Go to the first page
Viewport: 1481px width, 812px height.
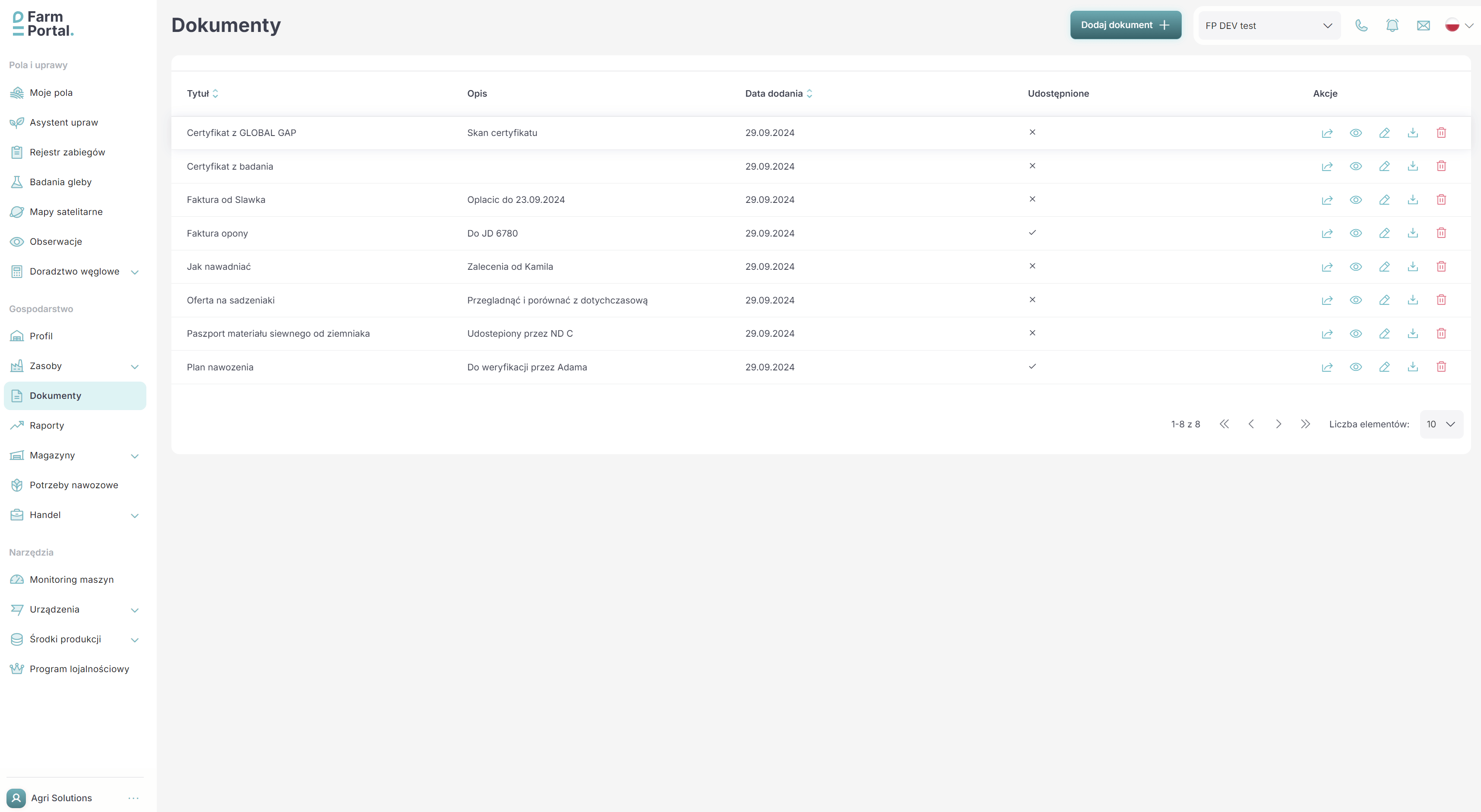pos(1224,424)
